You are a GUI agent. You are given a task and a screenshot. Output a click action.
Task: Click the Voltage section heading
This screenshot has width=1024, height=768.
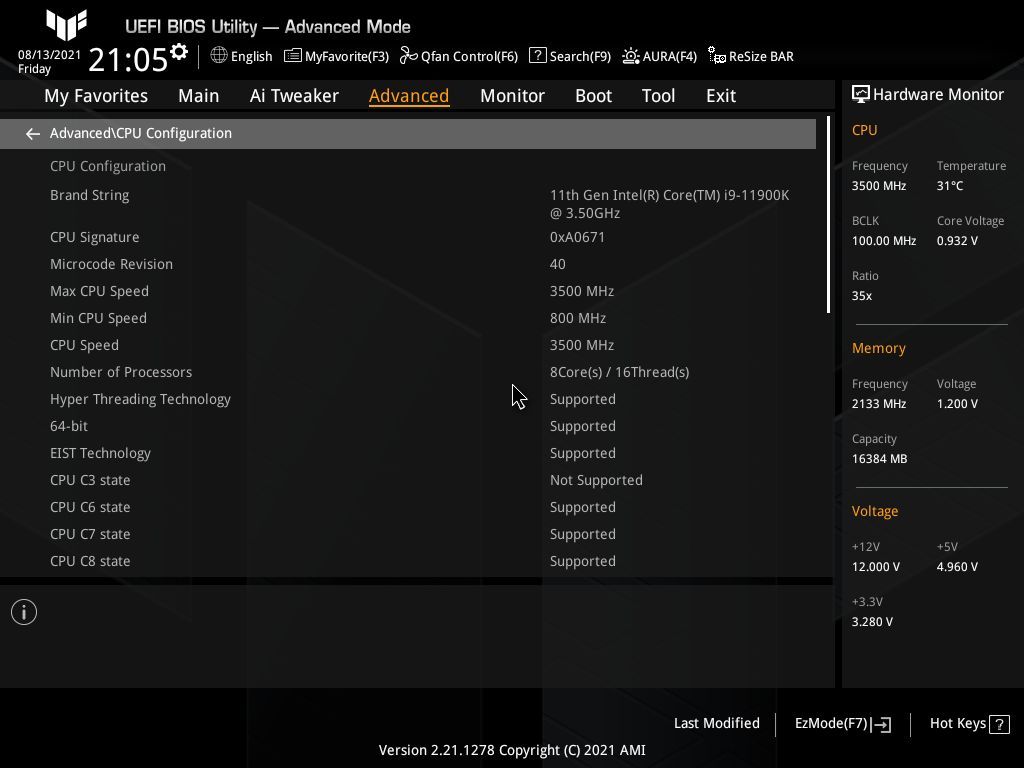click(x=874, y=511)
